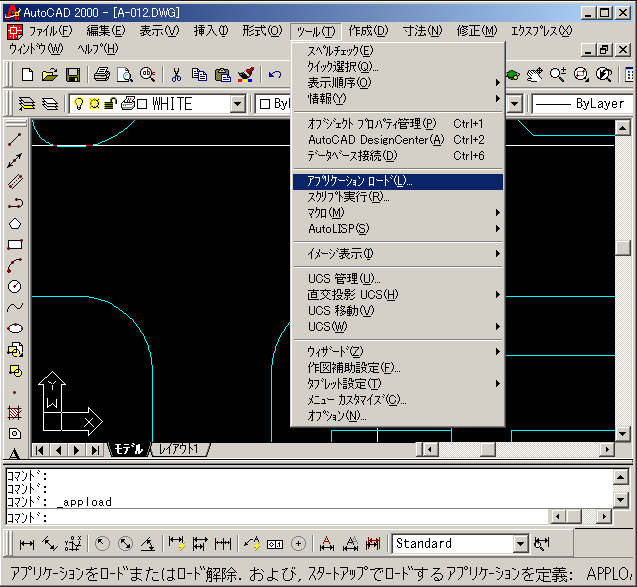Viewport: 637px width, 587px height.
Task: Save the drawing with the floppy disk icon
Action: (x=73, y=75)
